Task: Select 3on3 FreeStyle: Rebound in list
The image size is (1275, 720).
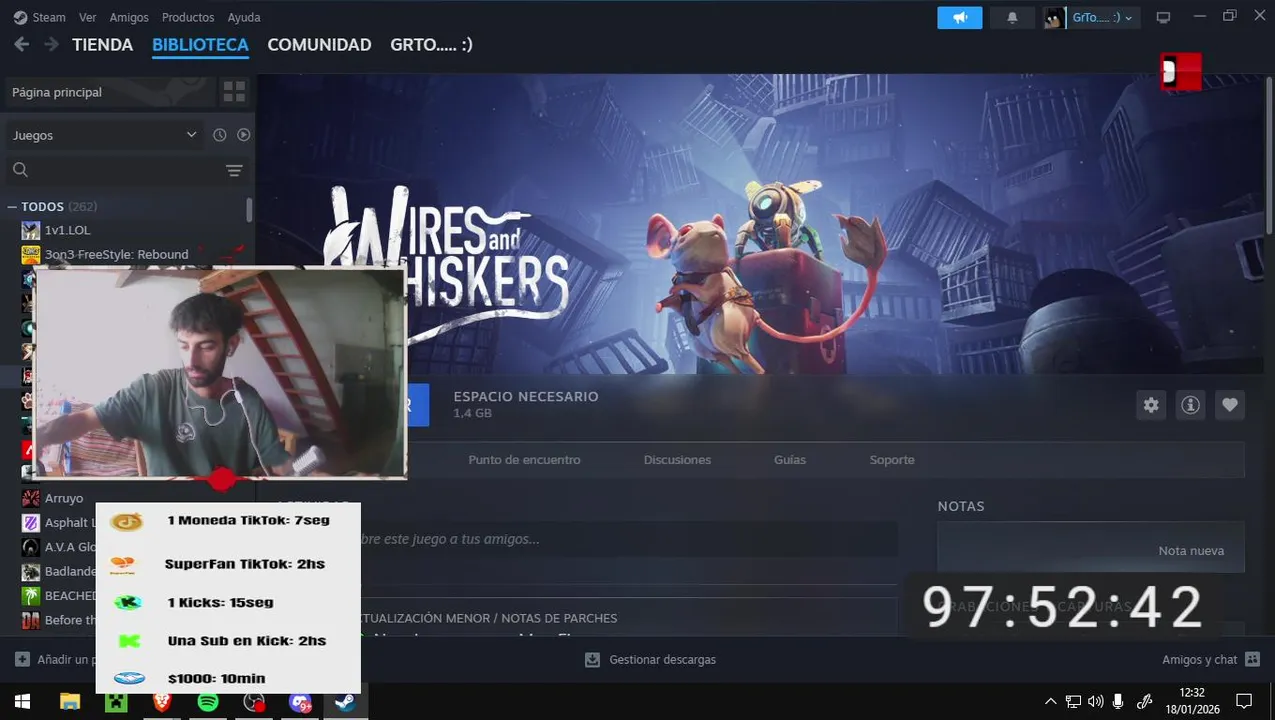Action: coord(116,254)
